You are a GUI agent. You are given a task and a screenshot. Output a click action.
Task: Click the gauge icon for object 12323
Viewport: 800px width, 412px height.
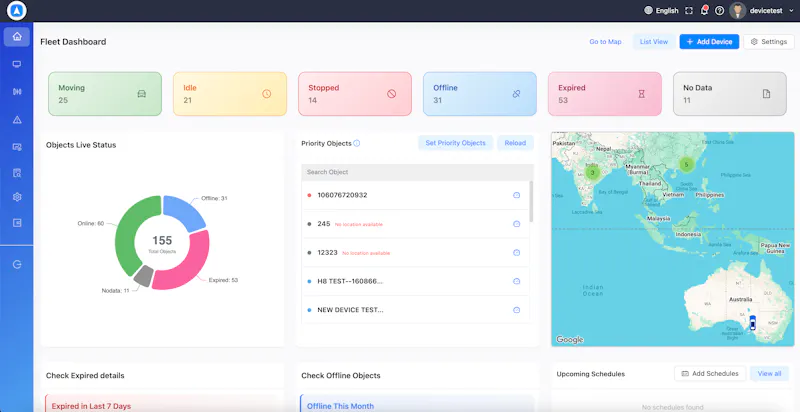tap(516, 252)
